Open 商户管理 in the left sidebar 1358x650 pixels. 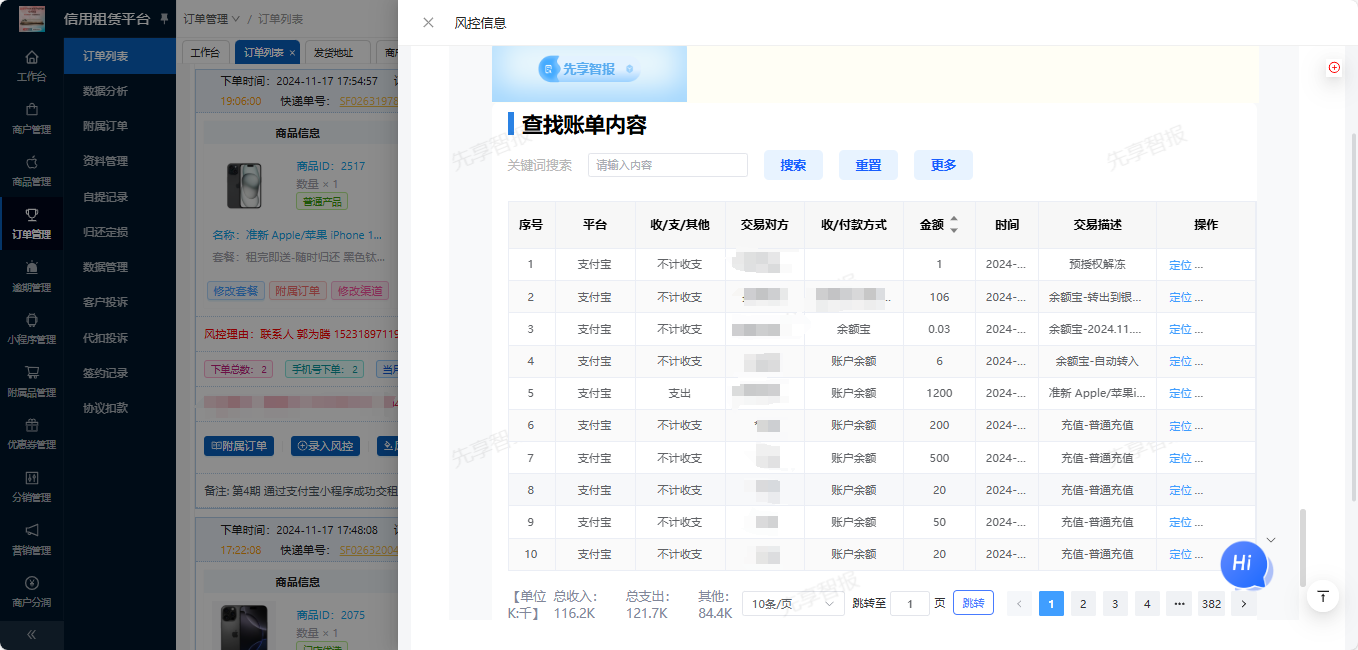point(32,118)
